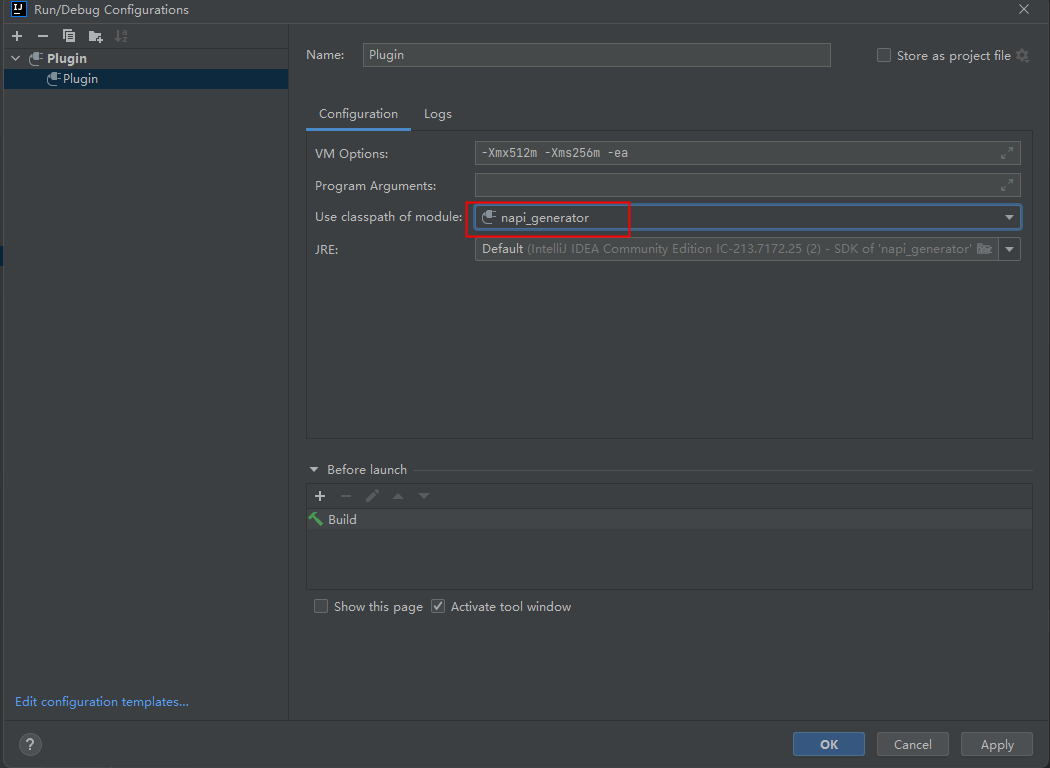
Task: Uncheck Activate tool window checkbox
Action: coord(438,606)
